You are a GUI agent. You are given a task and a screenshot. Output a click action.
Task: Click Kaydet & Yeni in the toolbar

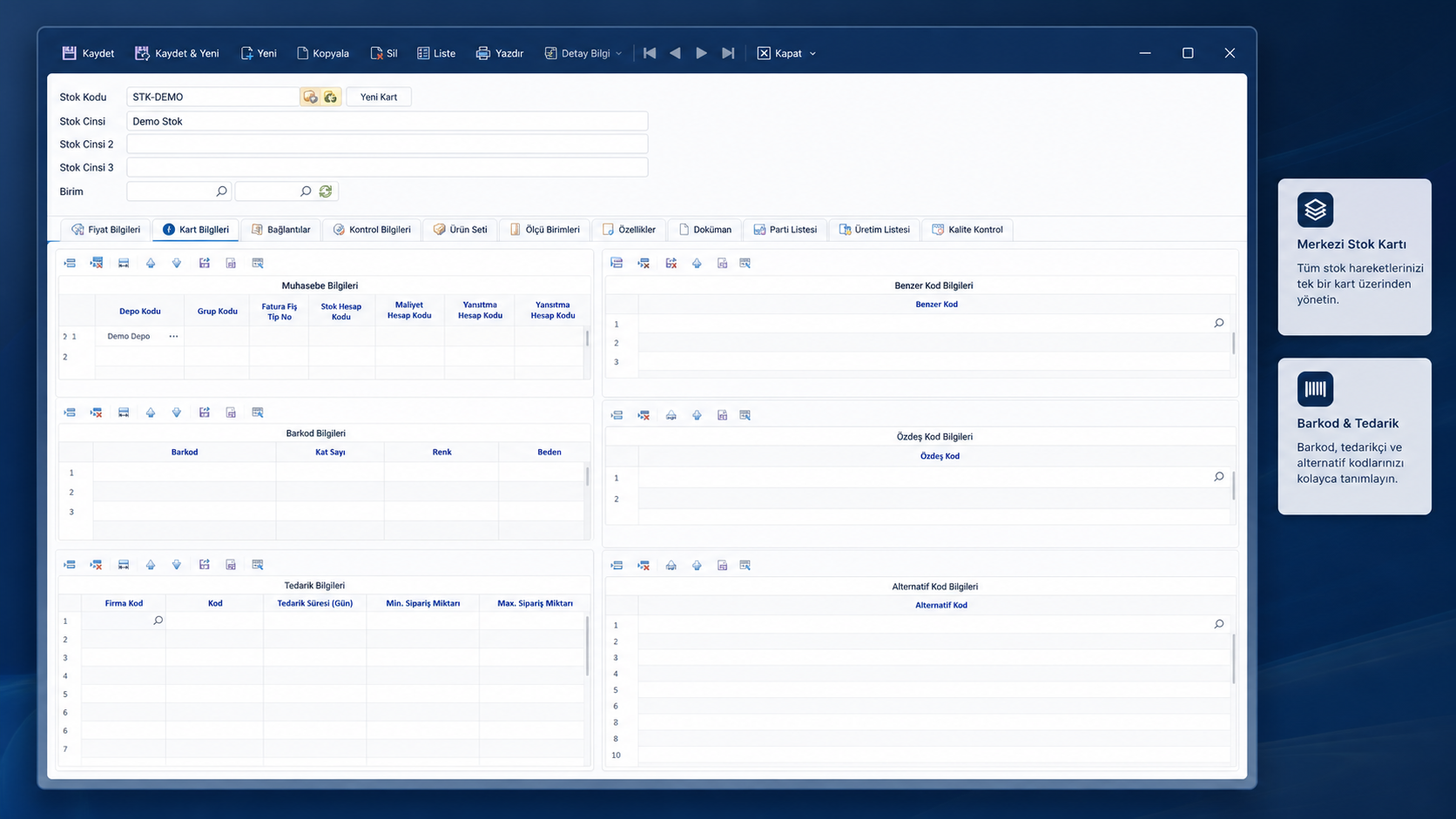click(177, 53)
